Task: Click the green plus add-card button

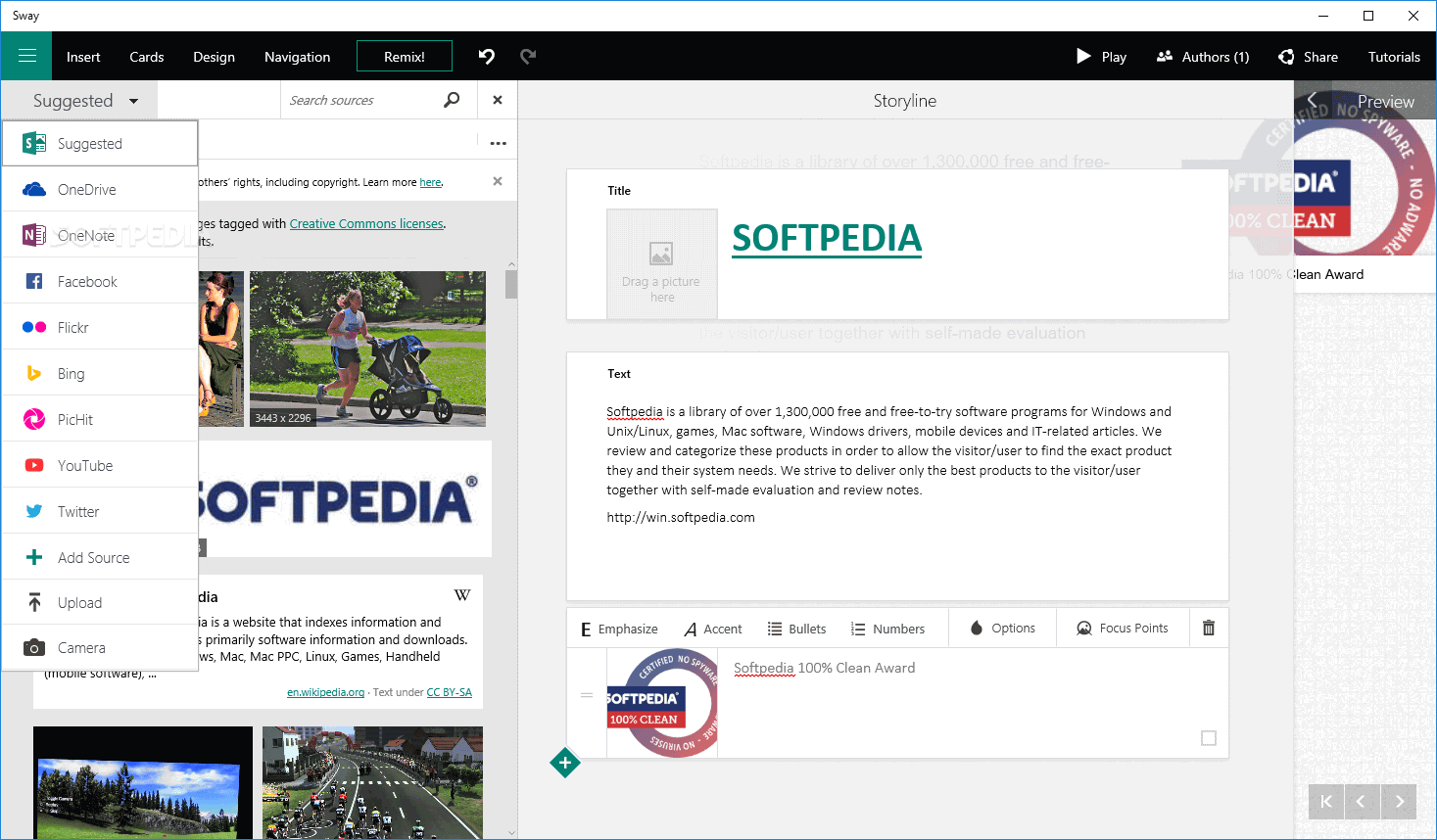Action: [565, 763]
